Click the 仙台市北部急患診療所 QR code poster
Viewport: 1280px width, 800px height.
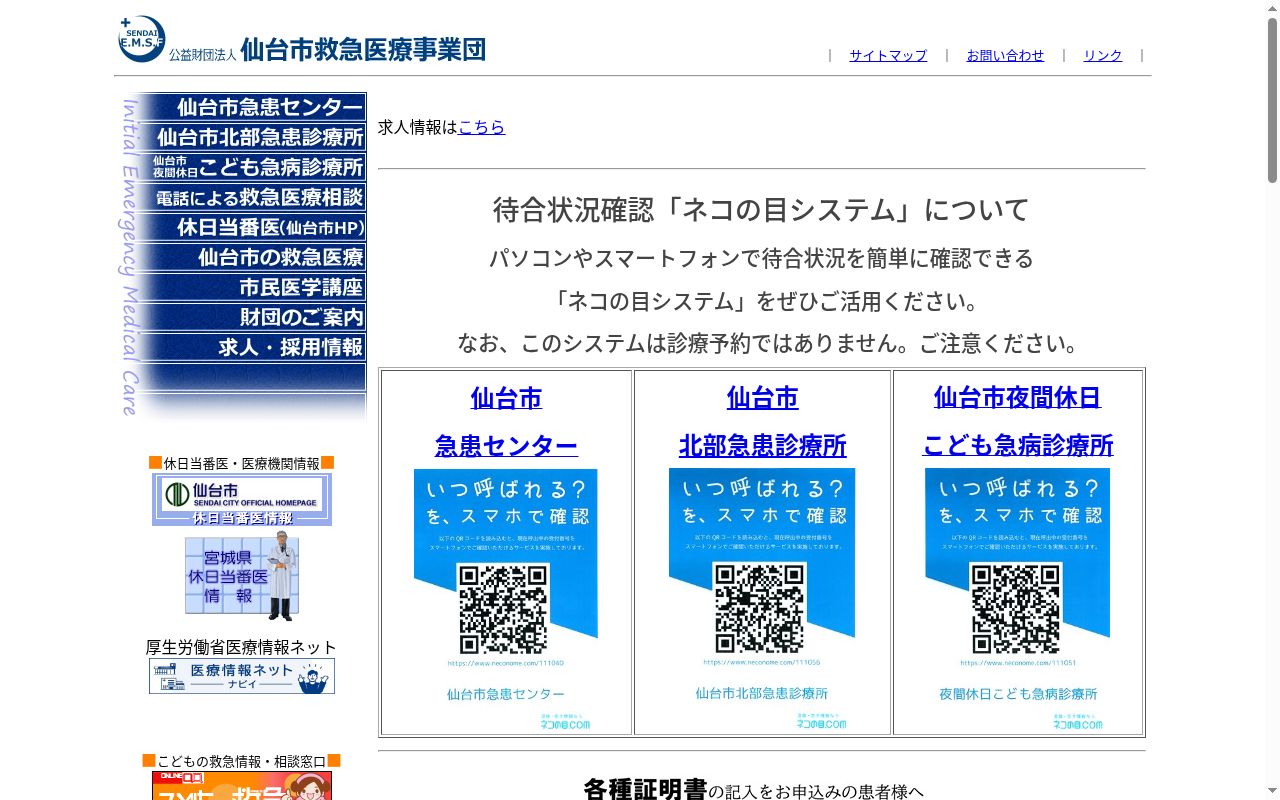tap(762, 597)
